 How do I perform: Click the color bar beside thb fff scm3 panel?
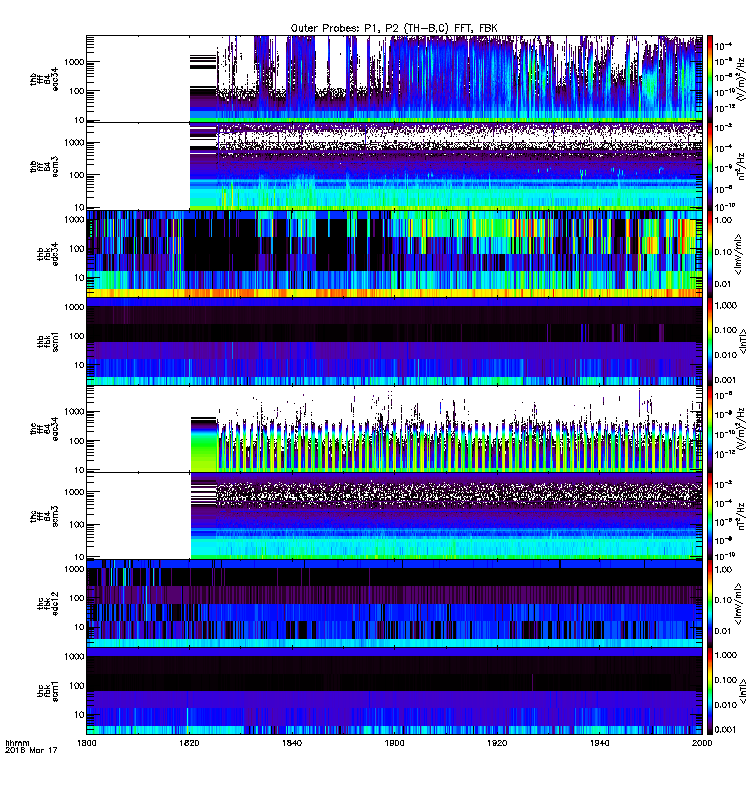[709, 166]
